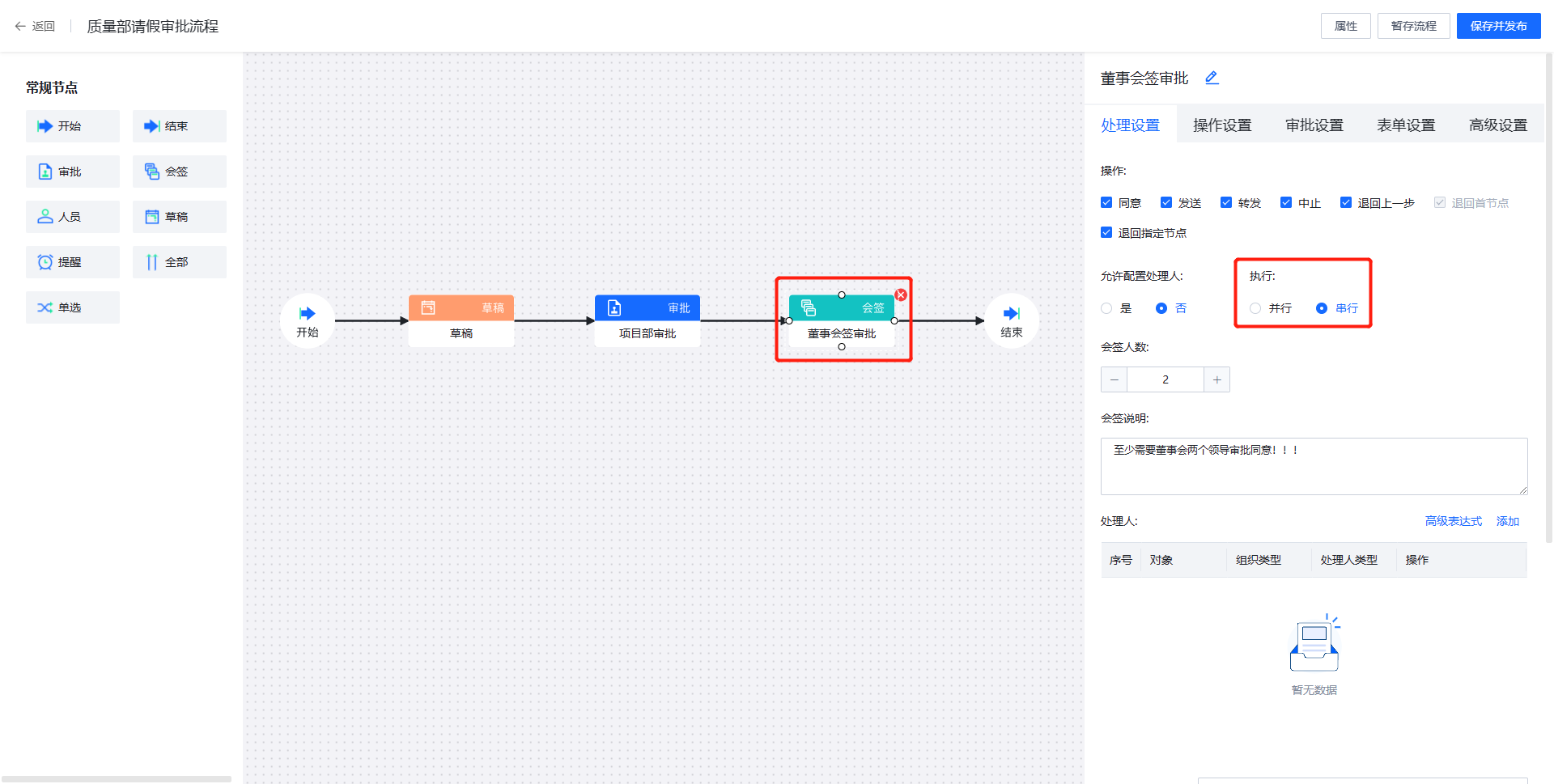Choose the 人员 node type
Screen dimensions: 1554x784
(x=73, y=217)
